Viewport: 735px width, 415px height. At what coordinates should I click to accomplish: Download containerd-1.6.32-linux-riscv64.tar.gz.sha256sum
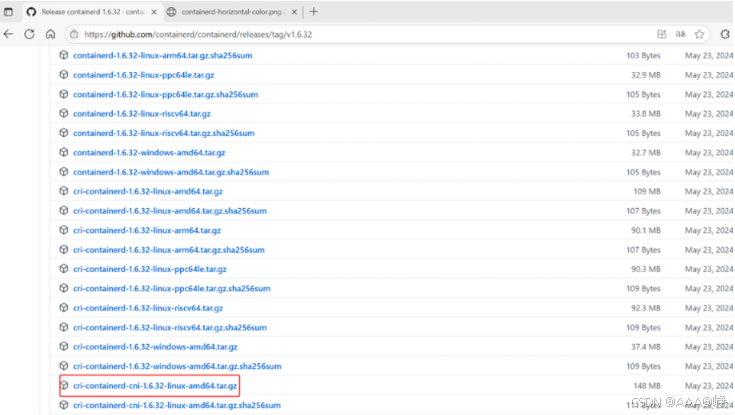[x=164, y=133]
